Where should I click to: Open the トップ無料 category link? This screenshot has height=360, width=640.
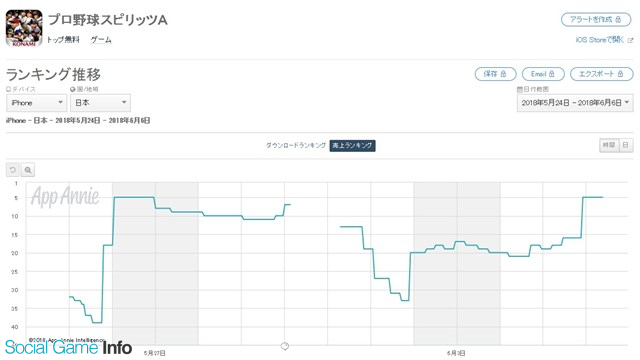point(63,40)
